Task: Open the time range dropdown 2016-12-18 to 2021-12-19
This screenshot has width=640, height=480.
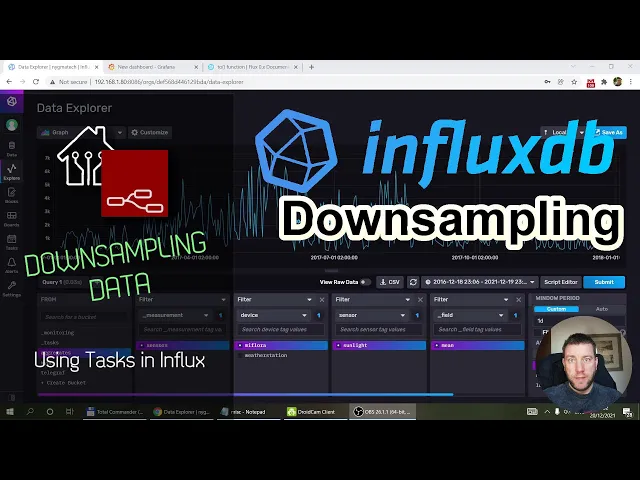Action: coord(480,282)
